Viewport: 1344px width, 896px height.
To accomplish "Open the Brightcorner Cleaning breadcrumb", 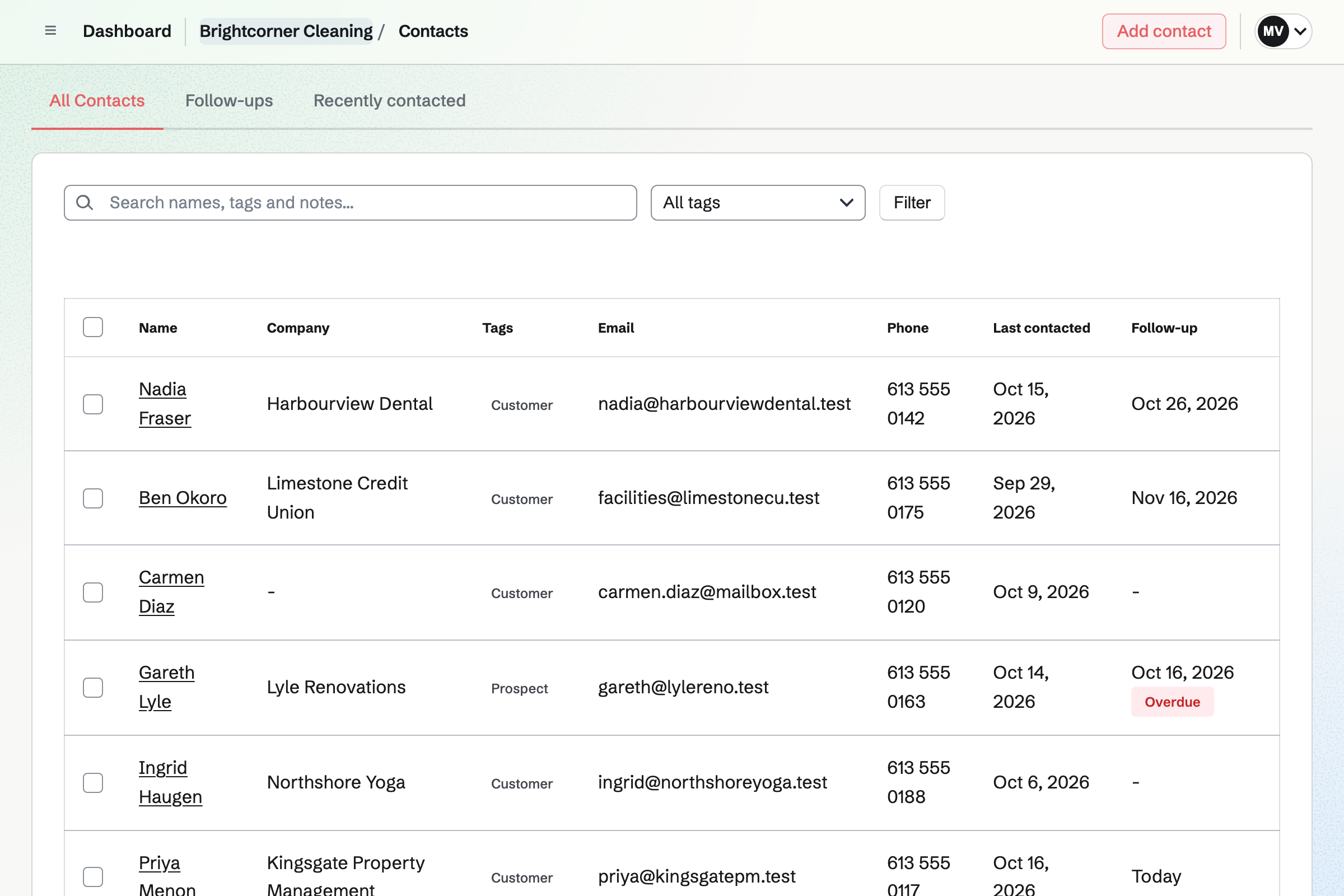I will click(x=286, y=31).
